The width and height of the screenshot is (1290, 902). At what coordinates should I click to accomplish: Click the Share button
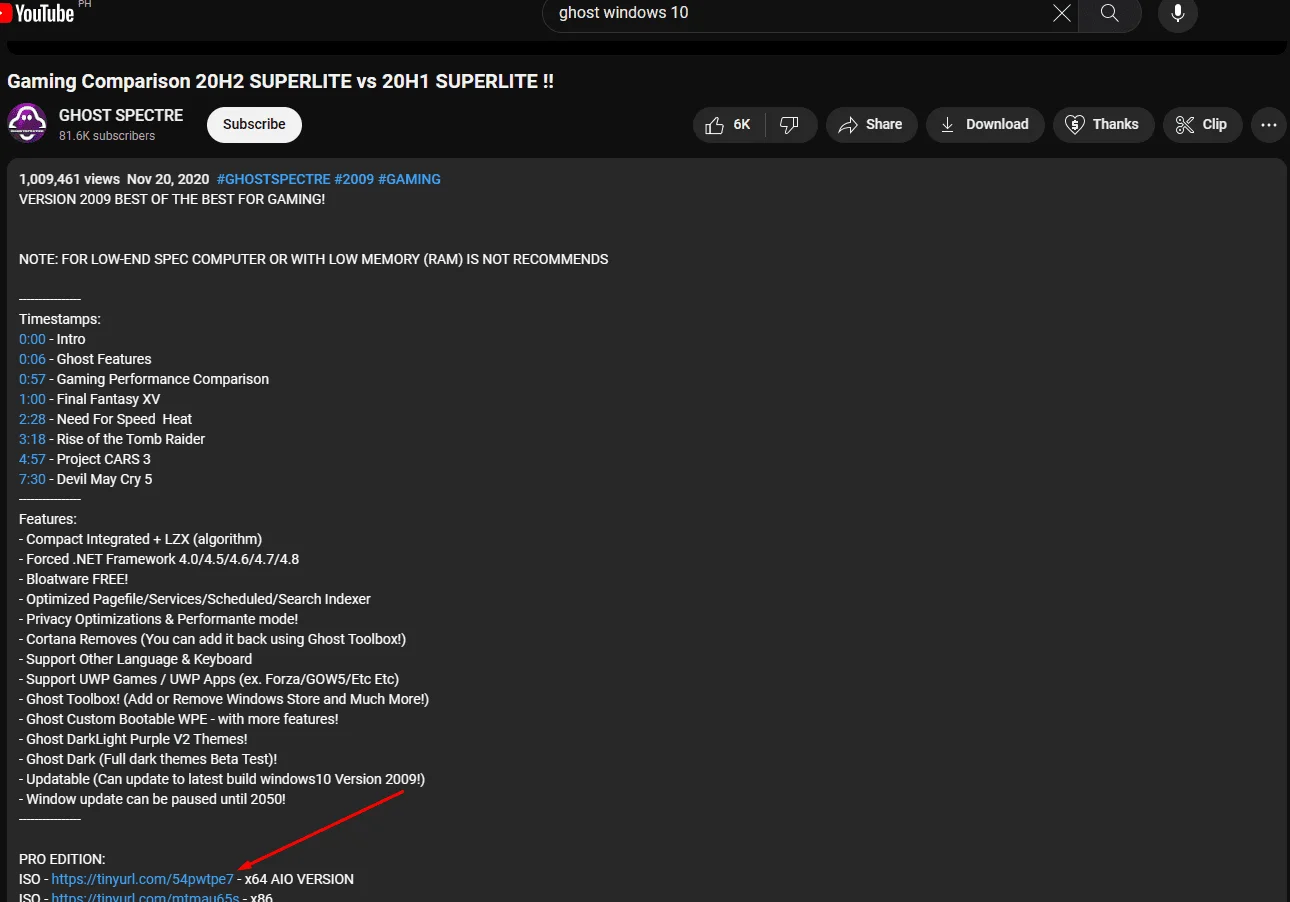pos(871,125)
